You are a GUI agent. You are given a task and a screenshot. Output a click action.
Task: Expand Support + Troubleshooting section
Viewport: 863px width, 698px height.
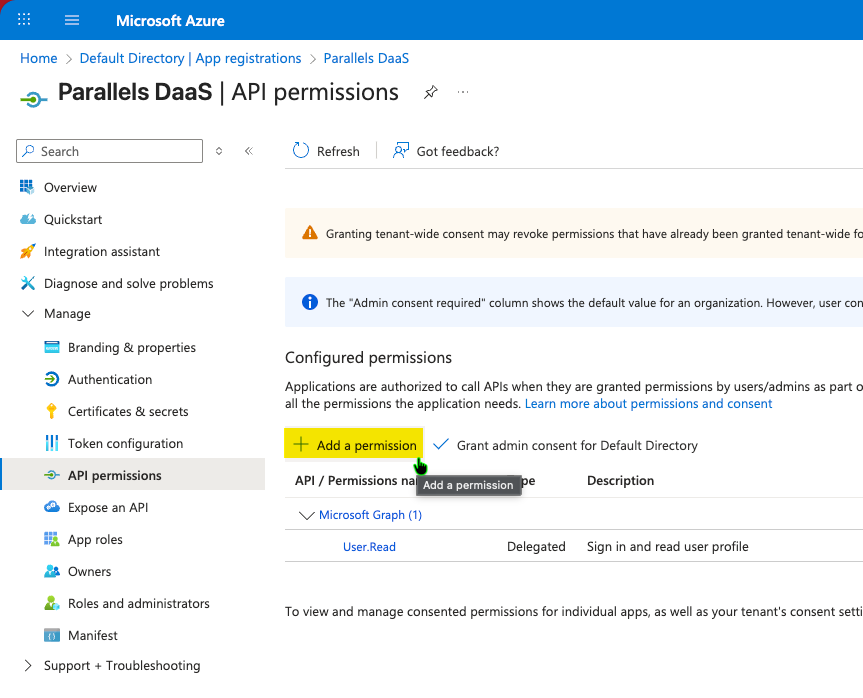[x=28, y=666]
